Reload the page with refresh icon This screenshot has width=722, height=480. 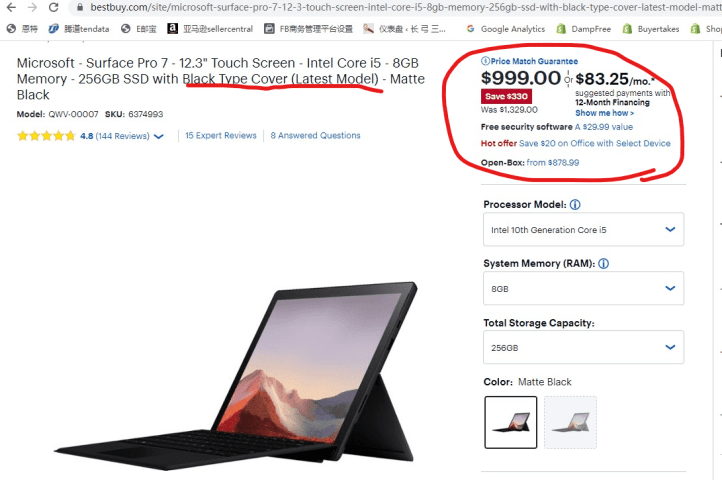pos(53,7)
